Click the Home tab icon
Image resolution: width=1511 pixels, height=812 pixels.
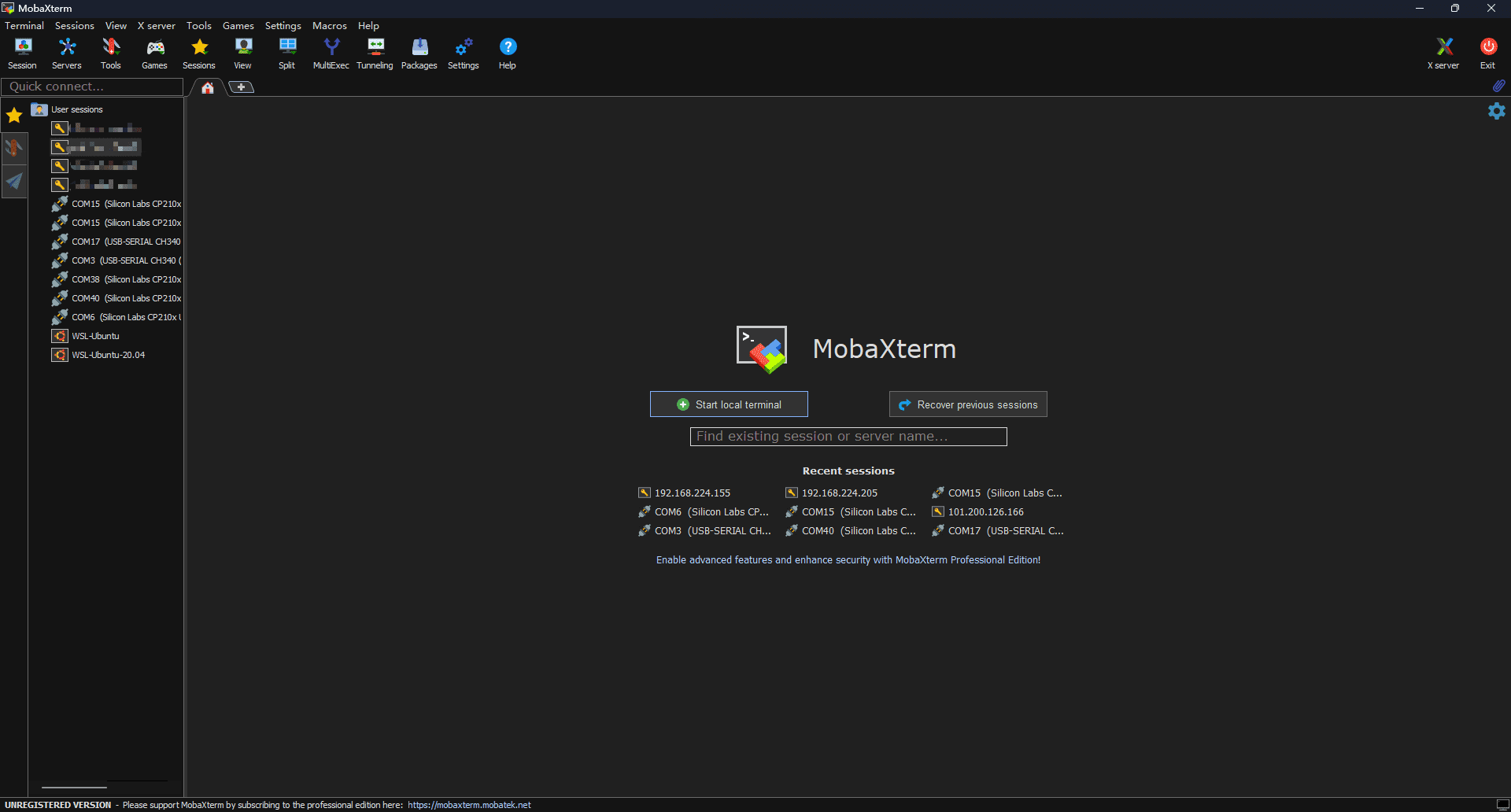coord(208,87)
